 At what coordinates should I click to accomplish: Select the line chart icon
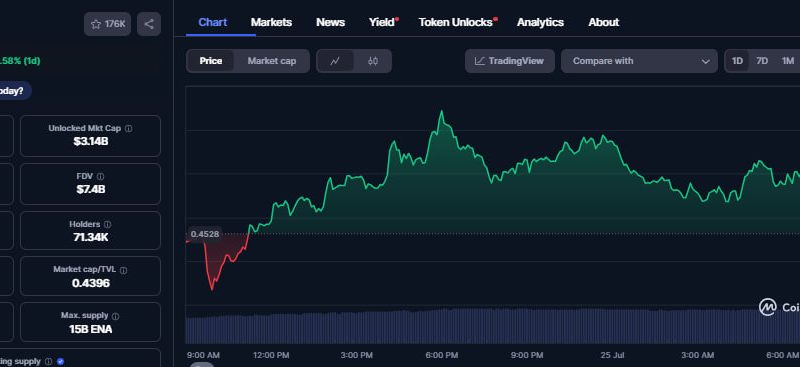[x=335, y=61]
